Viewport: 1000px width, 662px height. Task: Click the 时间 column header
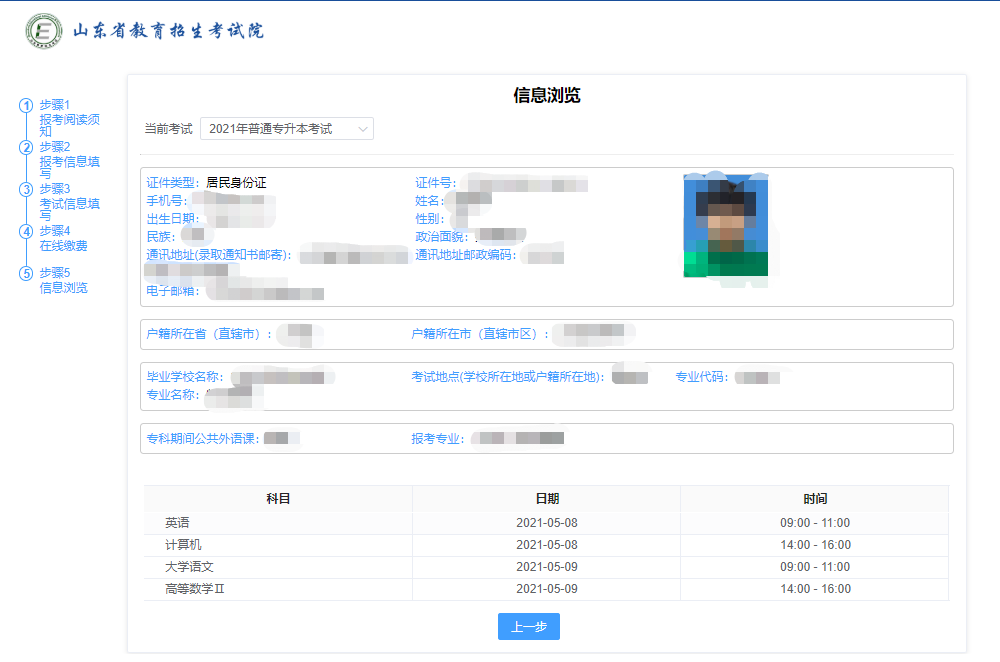point(814,499)
